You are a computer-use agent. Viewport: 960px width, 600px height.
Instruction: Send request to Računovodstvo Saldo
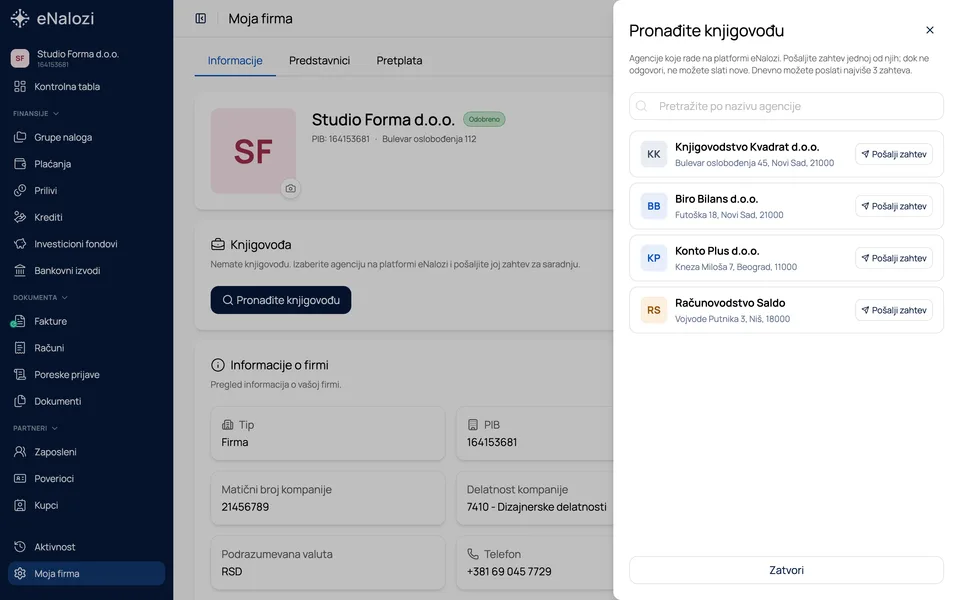pyautogui.click(x=894, y=310)
